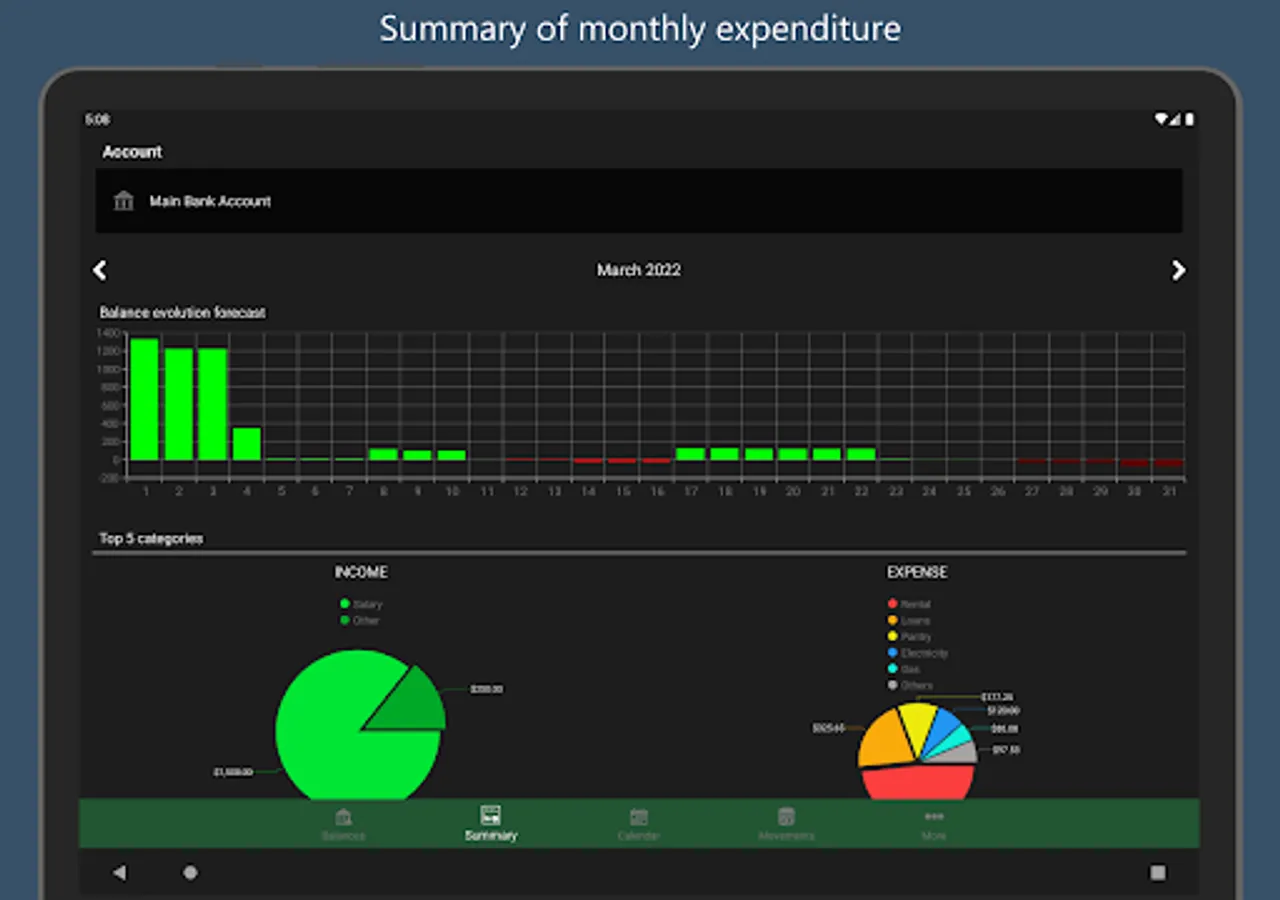Select the March 2022 month label
Viewport: 1280px width, 900px height.
click(639, 270)
